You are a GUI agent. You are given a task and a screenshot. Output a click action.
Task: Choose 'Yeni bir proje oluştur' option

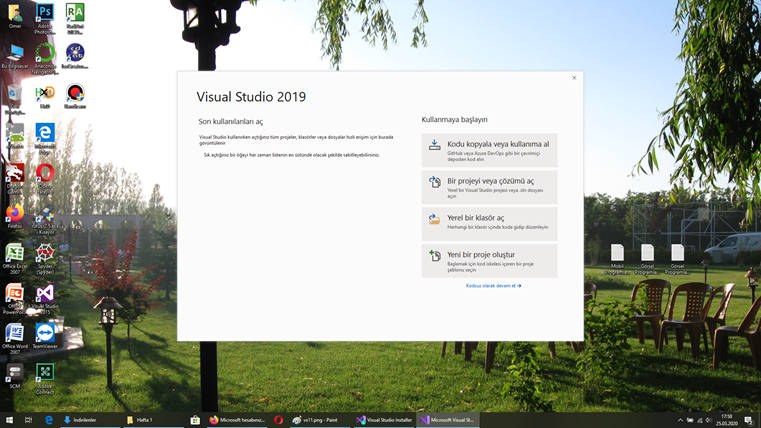point(489,260)
